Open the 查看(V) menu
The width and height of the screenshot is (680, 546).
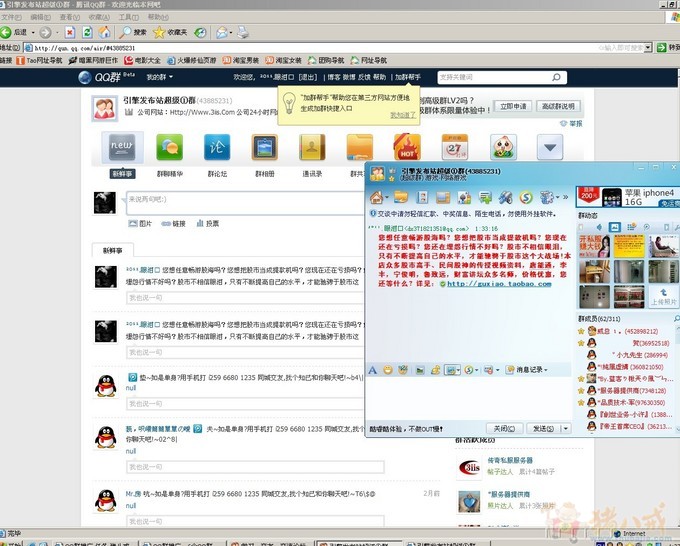pos(70,17)
